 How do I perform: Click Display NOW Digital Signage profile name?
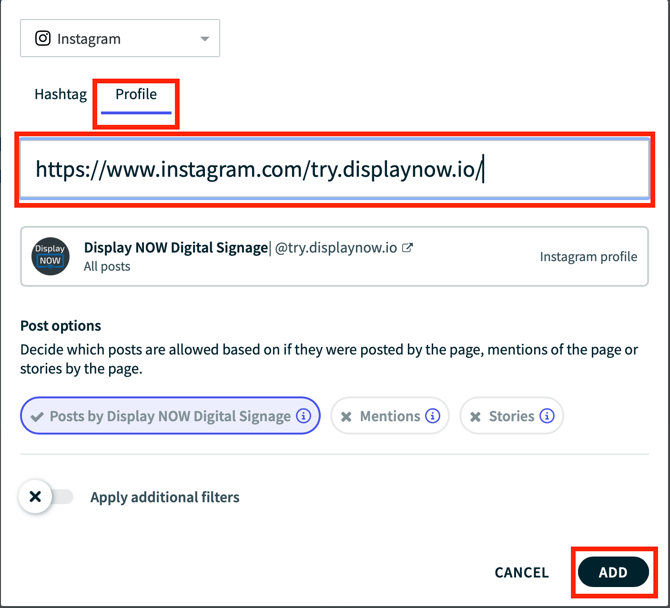pyautogui.click(x=176, y=248)
